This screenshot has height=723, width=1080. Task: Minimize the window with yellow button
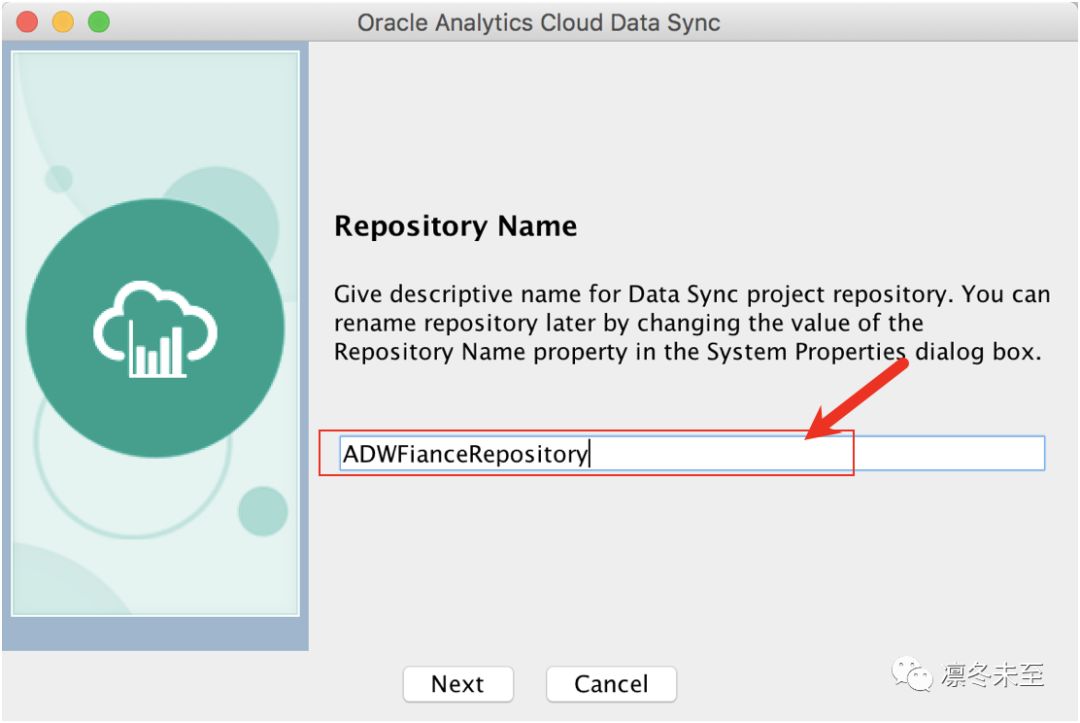coord(63,22)
